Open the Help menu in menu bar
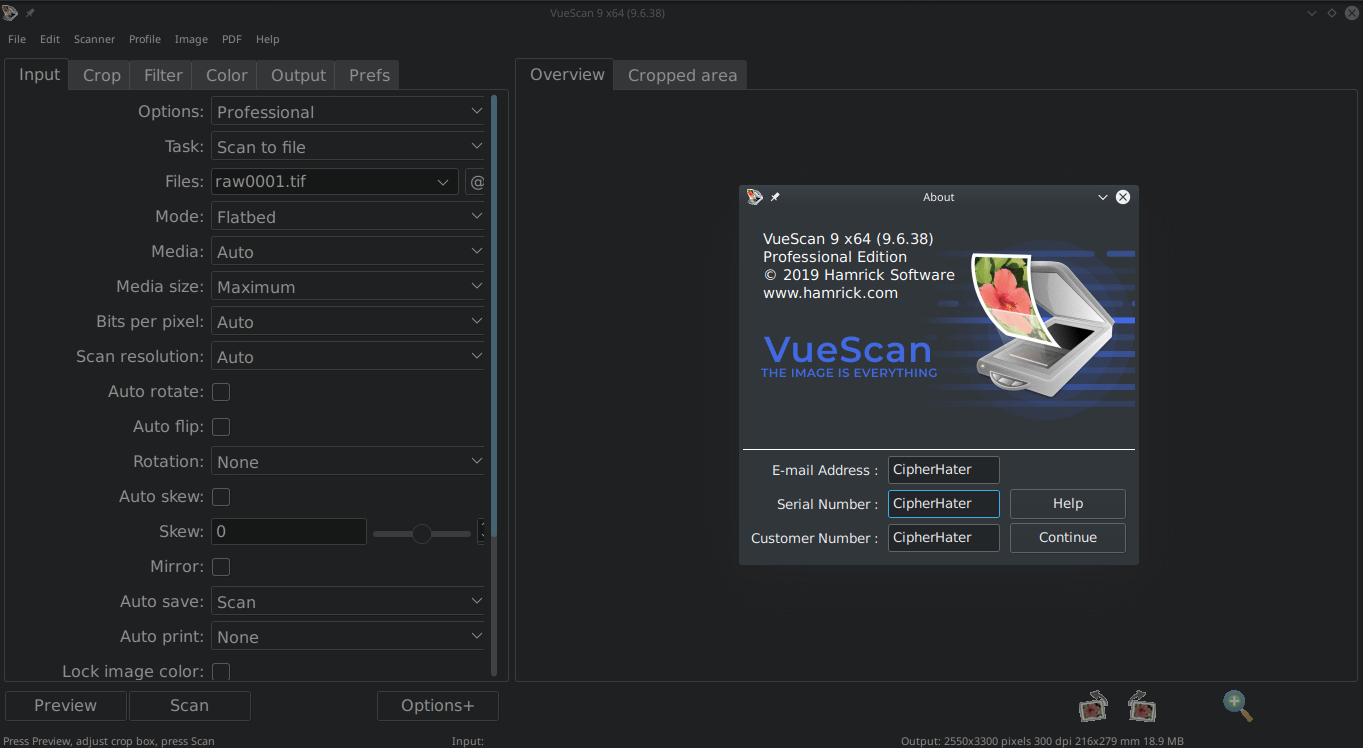This screenshot has width=1363, height=748. [267, 39]
